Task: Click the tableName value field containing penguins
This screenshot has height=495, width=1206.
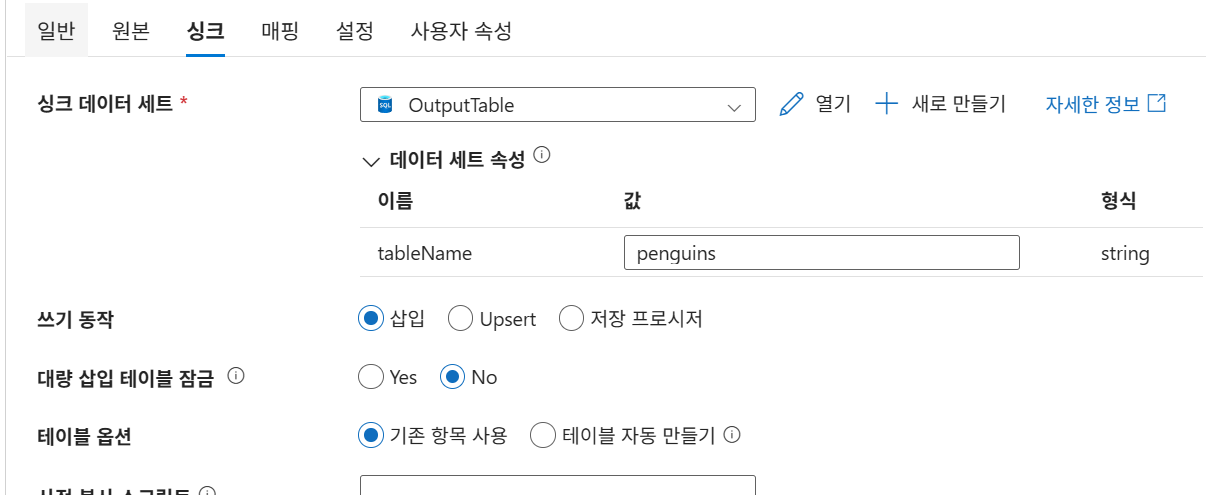Action: tap(821, 253)
